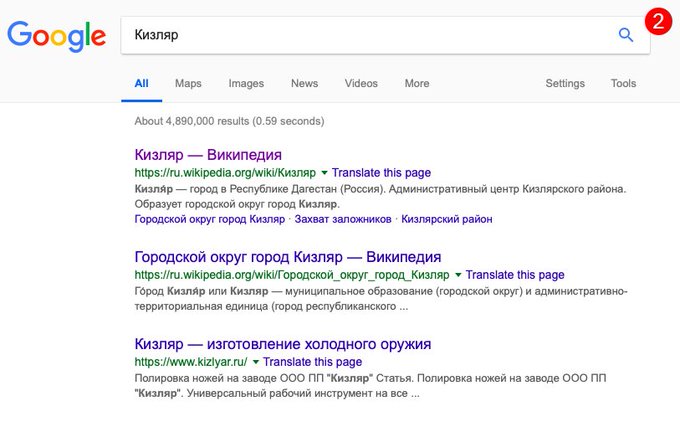Open the Images tab
This screenshot has width=680, height=432.
[x=246, y=83]
